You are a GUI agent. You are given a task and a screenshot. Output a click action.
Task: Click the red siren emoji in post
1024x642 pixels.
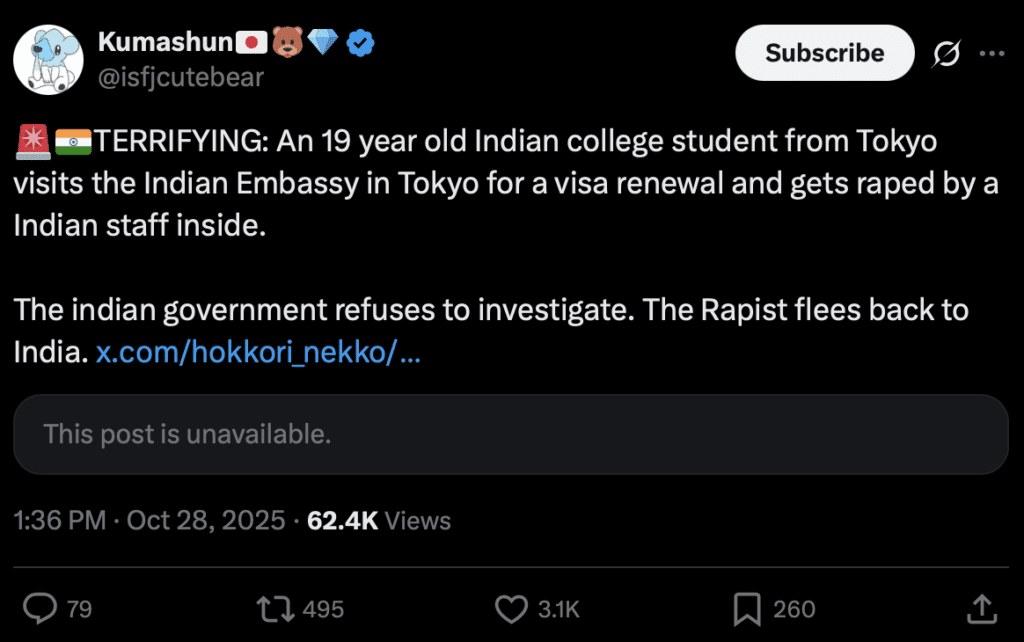[32, 143]
